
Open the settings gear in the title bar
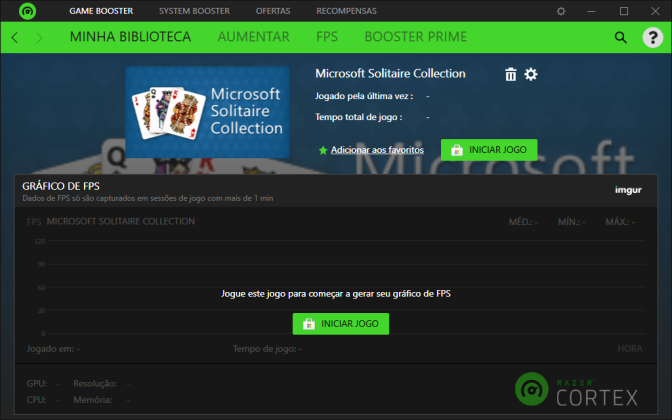[x=561, y=11]
